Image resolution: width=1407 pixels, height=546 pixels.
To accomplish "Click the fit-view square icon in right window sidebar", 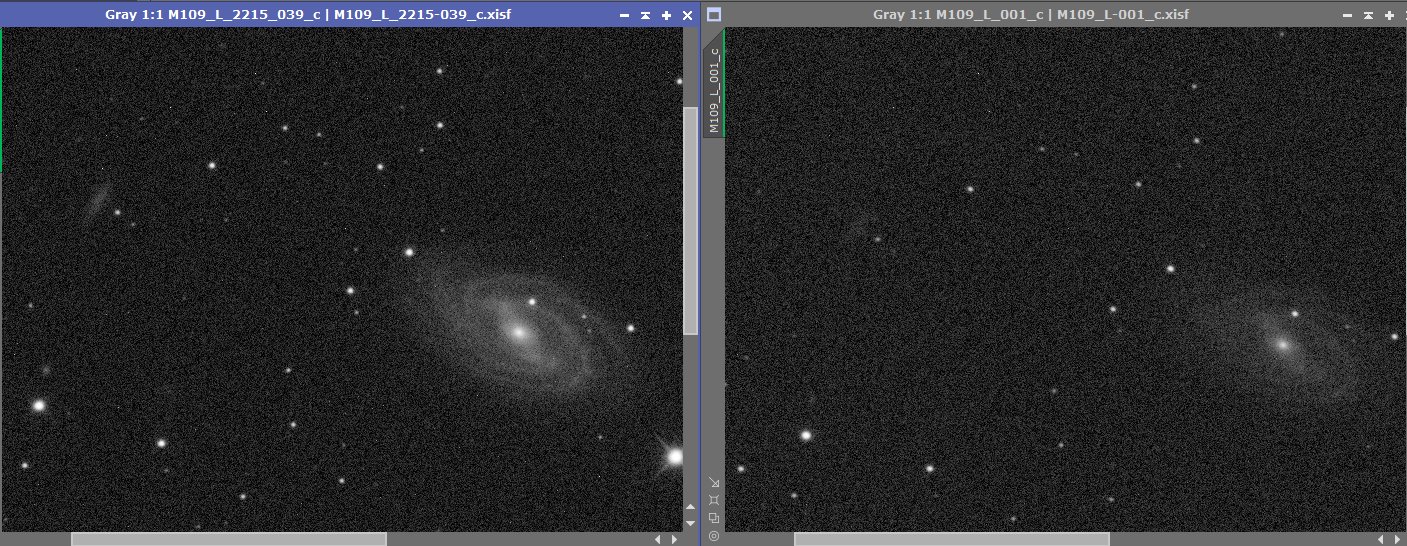I will coord(713,499).
